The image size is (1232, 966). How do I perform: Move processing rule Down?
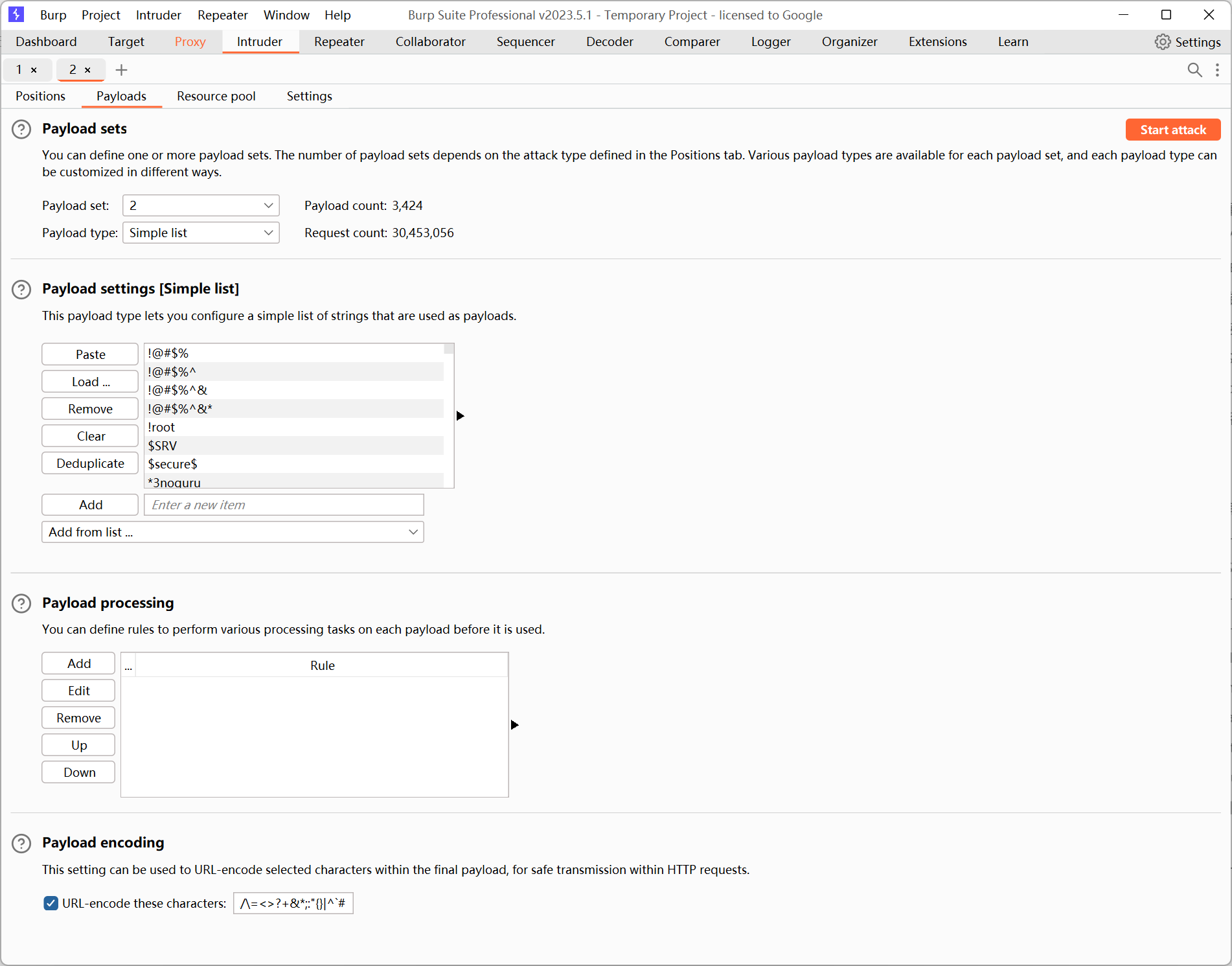78,772
